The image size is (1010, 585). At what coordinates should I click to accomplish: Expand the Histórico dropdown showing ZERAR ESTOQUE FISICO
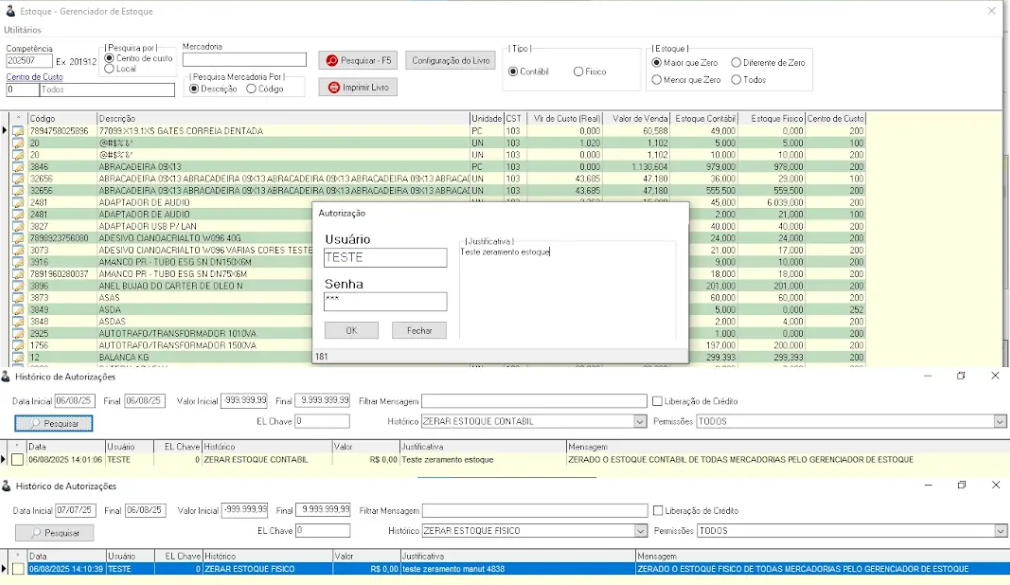click(x=640, y=531)
